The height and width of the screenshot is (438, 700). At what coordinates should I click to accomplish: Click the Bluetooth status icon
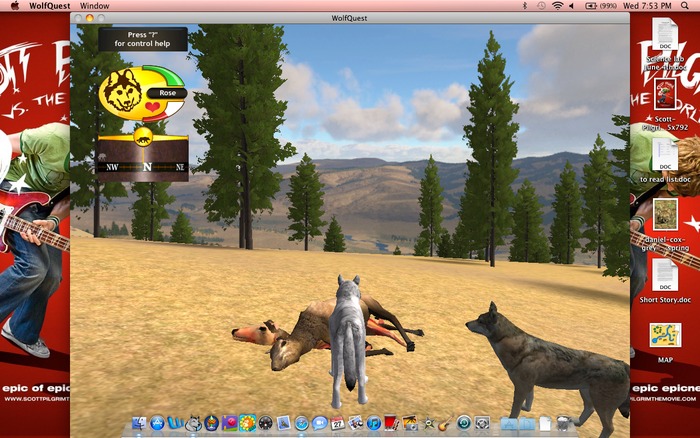[x=525, y=6]
